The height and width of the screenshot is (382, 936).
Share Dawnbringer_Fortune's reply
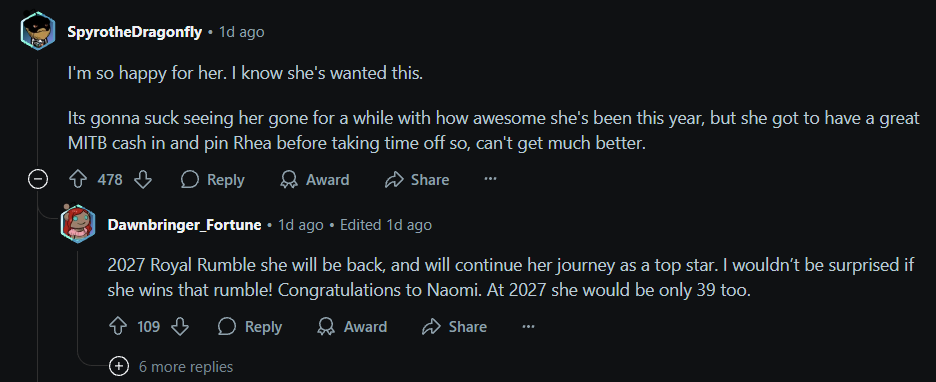[454, 327]
